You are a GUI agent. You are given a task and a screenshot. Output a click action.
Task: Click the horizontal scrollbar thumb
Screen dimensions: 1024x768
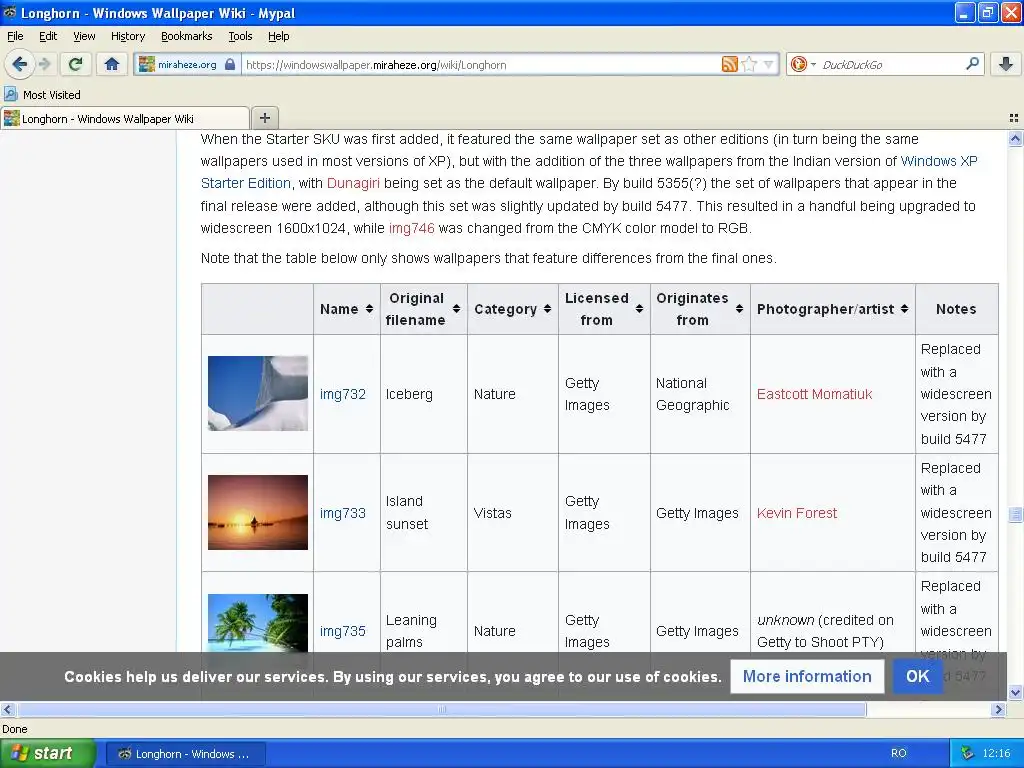point(441,709)
